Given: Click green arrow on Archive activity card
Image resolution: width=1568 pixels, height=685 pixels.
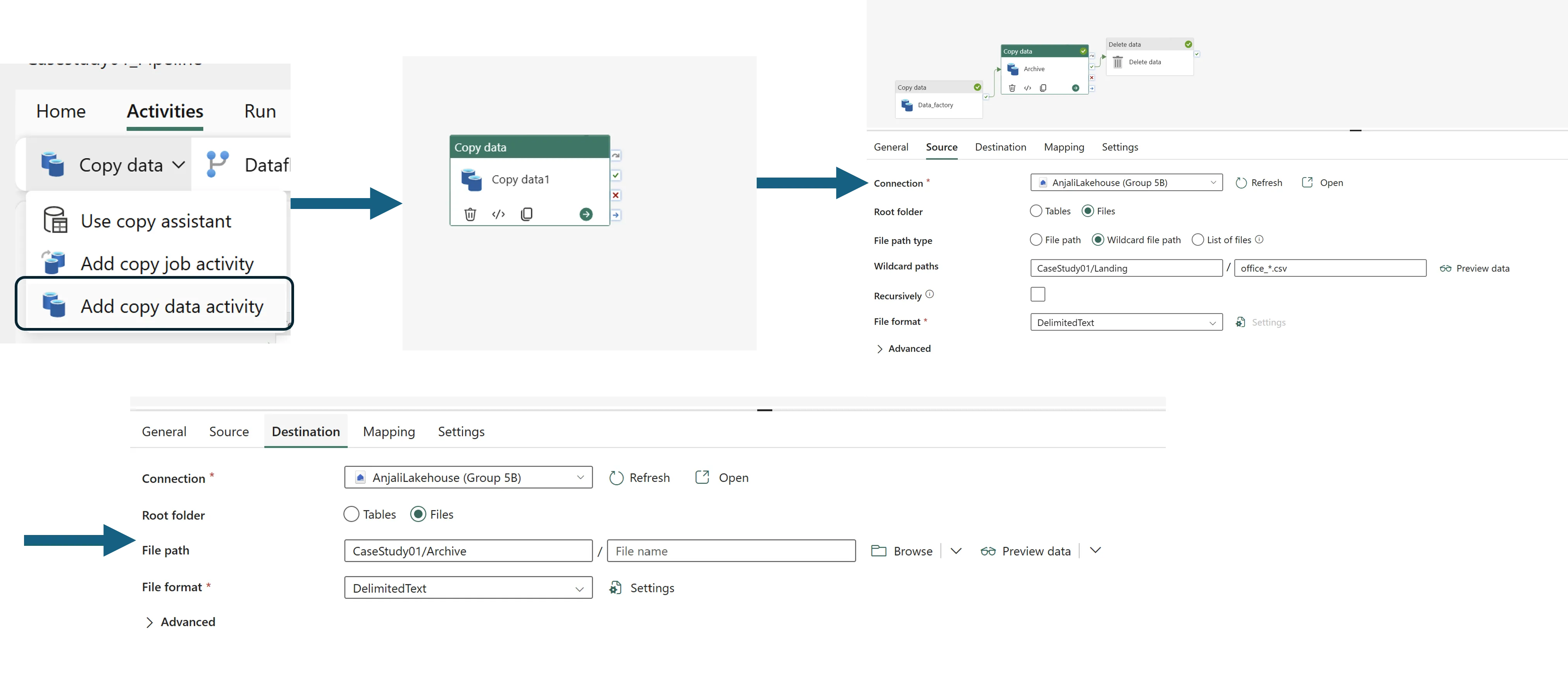Looking at the screenshot, I should tap(1076, 88).
